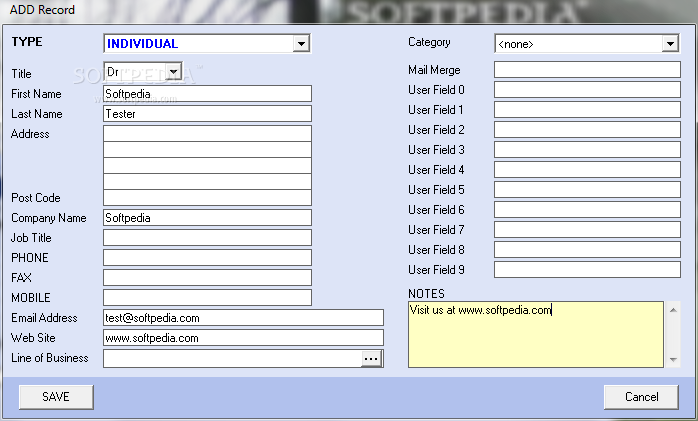The height and width of the screenshot is (421, 698).
Task: Click the User Field 1 input
Action: tap(587, 110)
